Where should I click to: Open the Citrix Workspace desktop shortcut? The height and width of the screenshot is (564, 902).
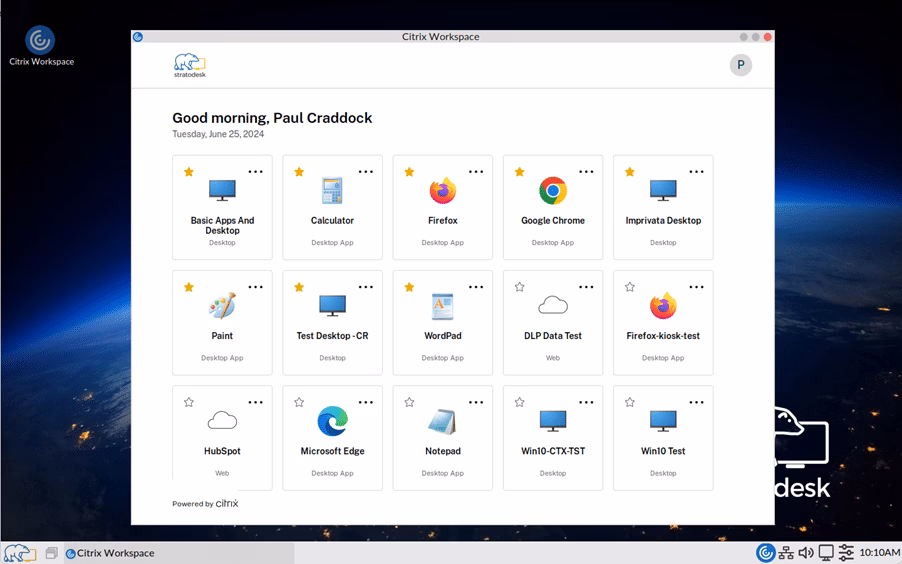coord(40,45)
